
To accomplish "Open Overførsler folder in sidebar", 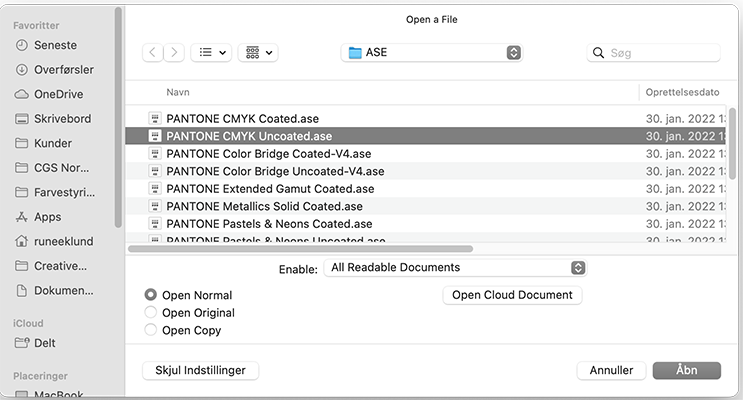I will [54, 70].
